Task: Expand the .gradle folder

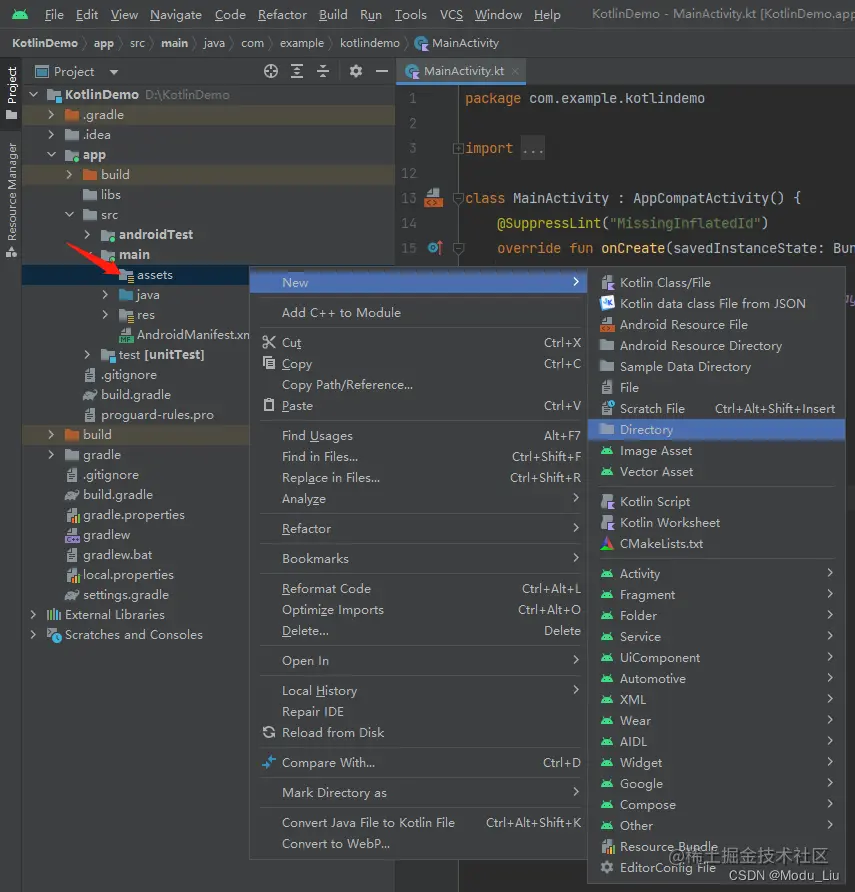Action: coord(51,114)
